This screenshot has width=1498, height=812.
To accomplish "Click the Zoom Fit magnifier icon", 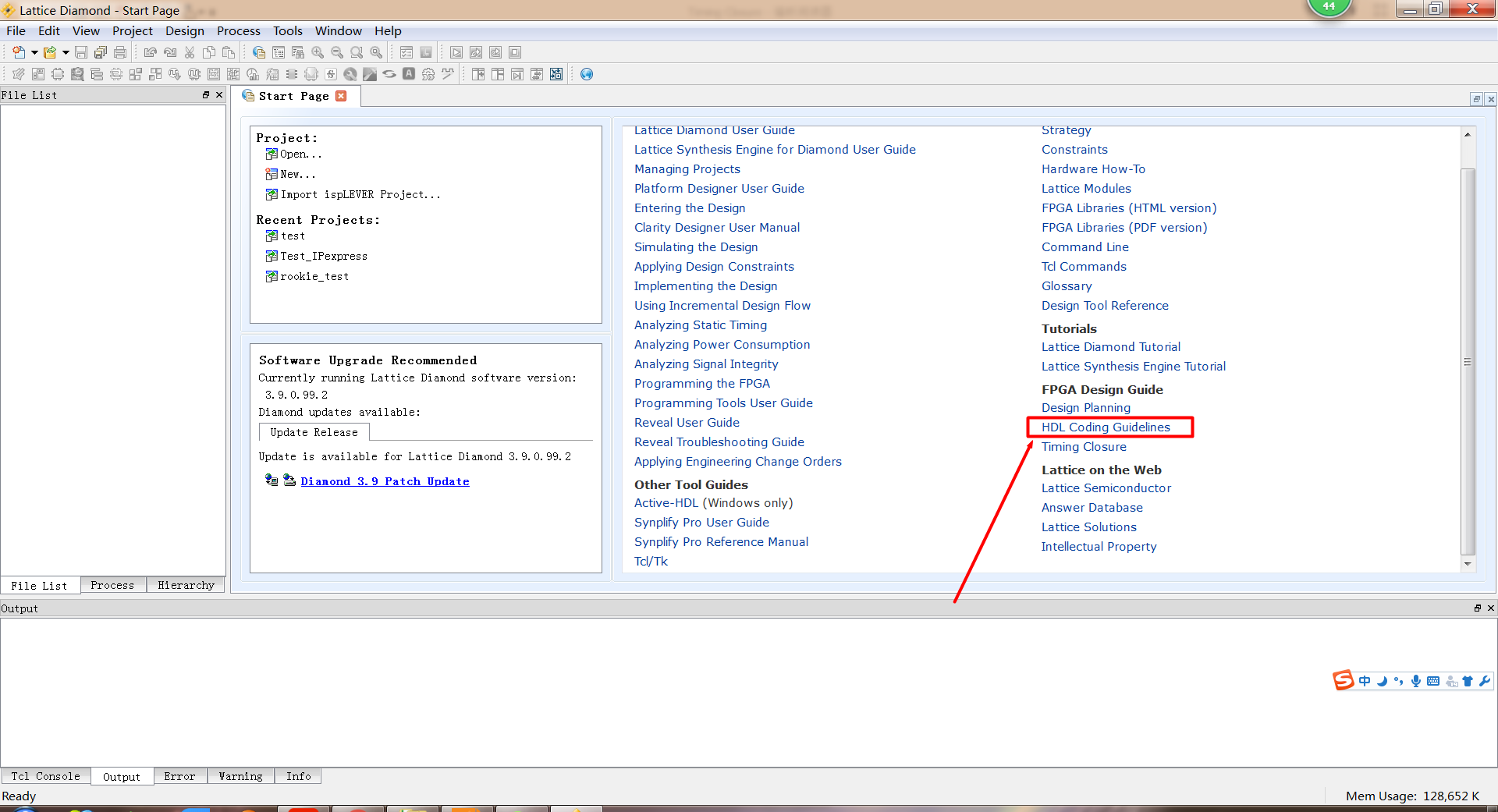I will [357, 52].
